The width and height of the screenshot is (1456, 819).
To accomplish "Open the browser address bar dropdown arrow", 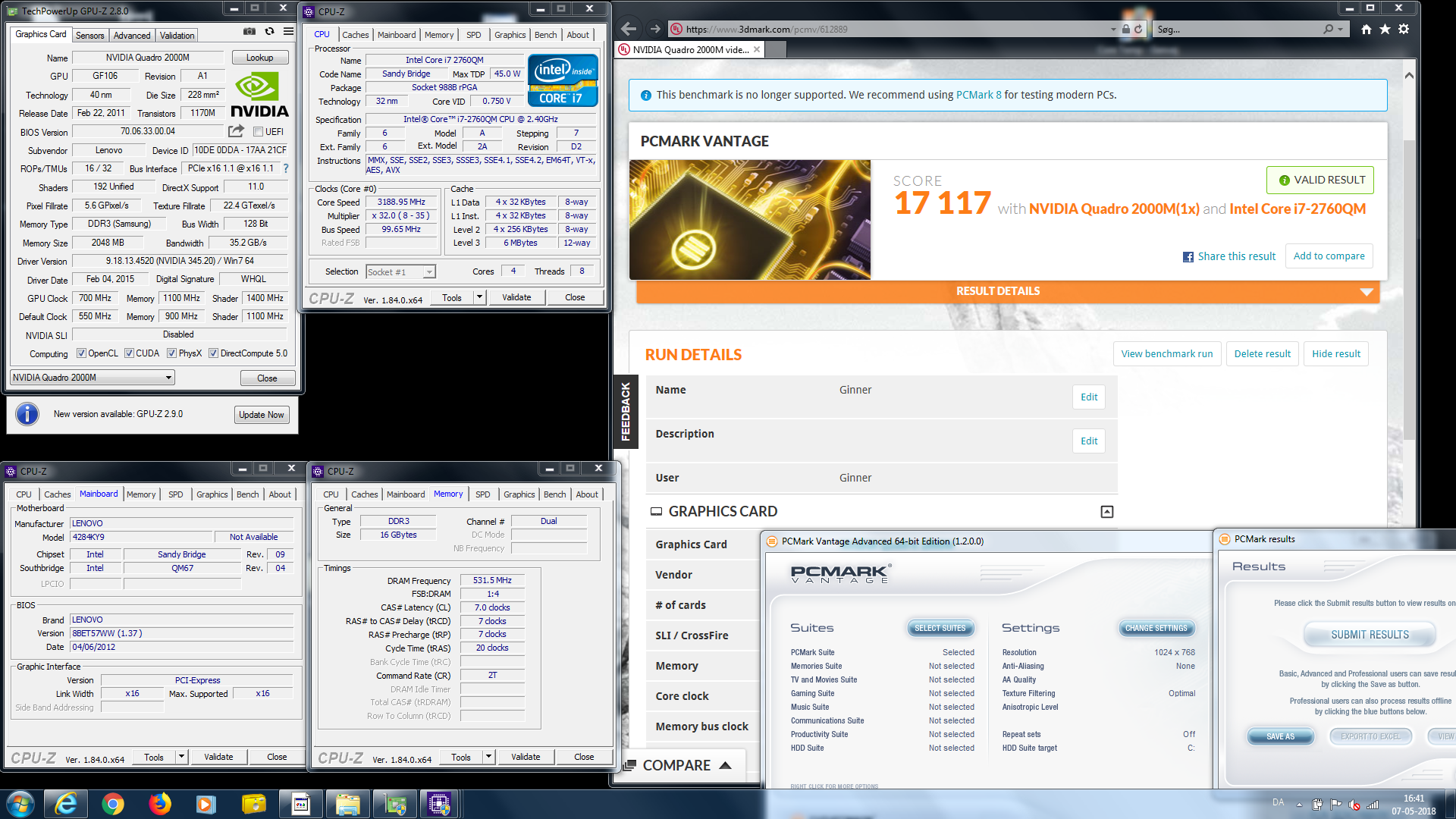I will click(1113, 30).
